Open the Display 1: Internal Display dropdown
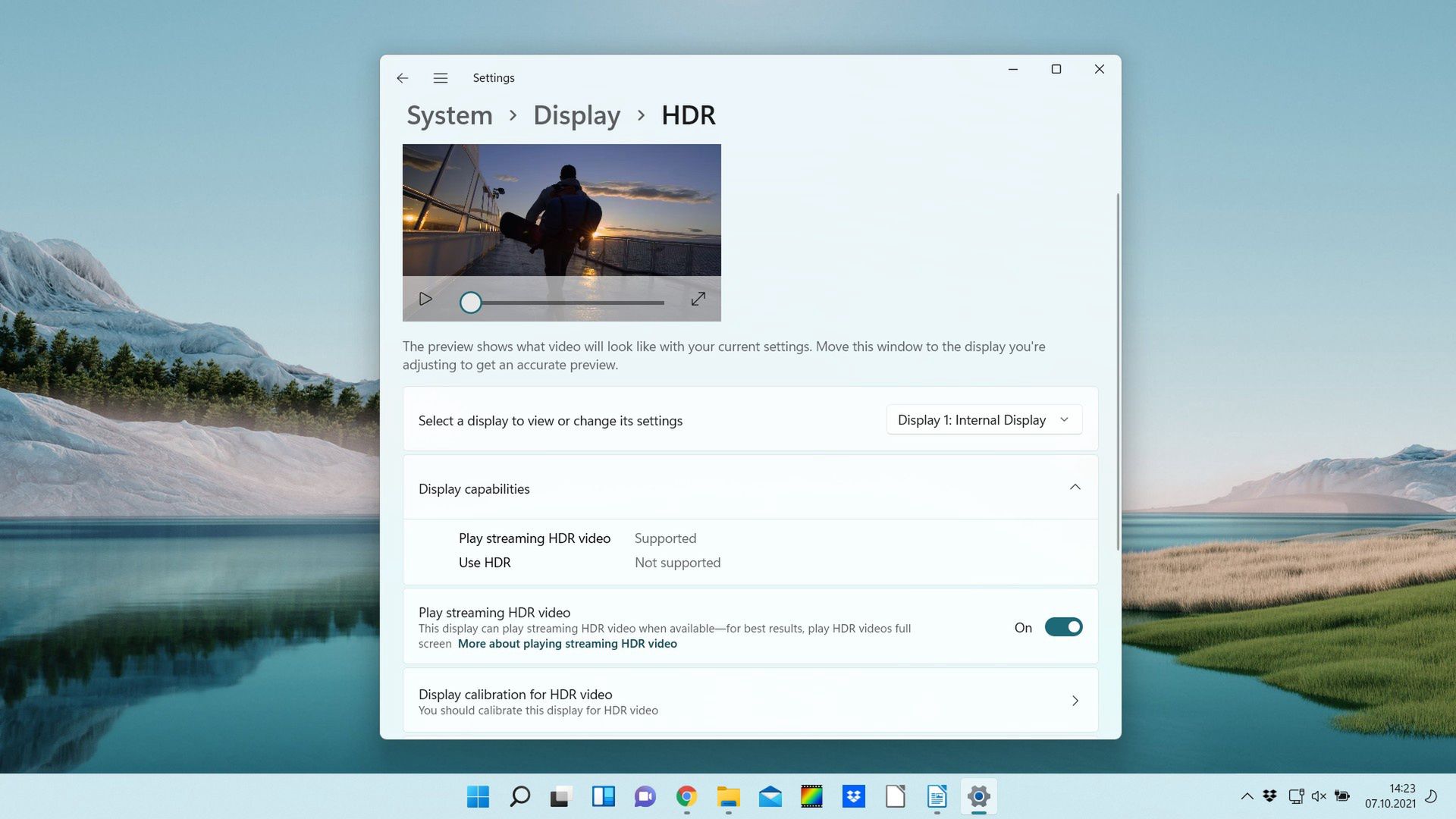The height and width of the screenshot is (819, 1456). point(984,420)
